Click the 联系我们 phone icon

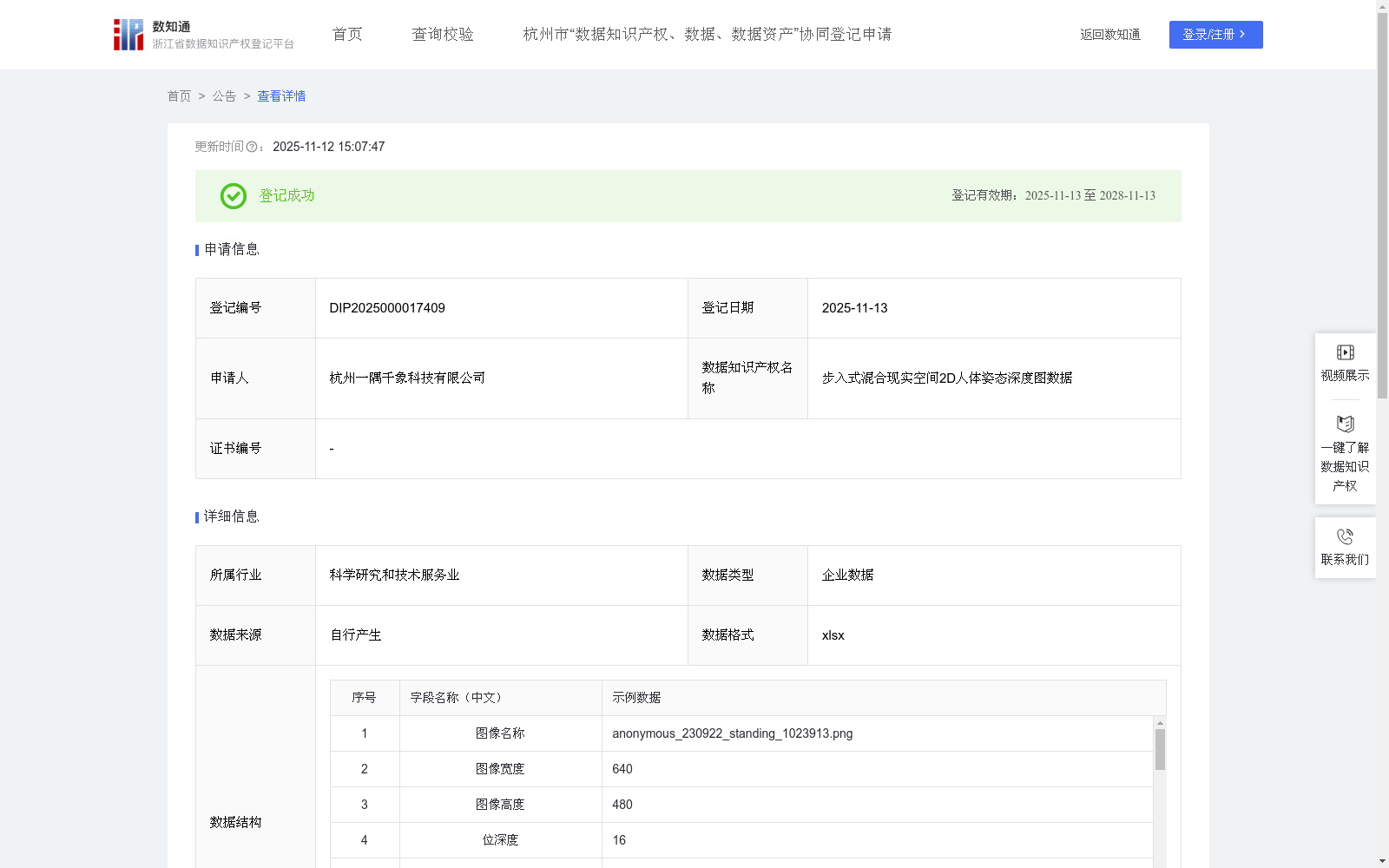[1345, 536]
